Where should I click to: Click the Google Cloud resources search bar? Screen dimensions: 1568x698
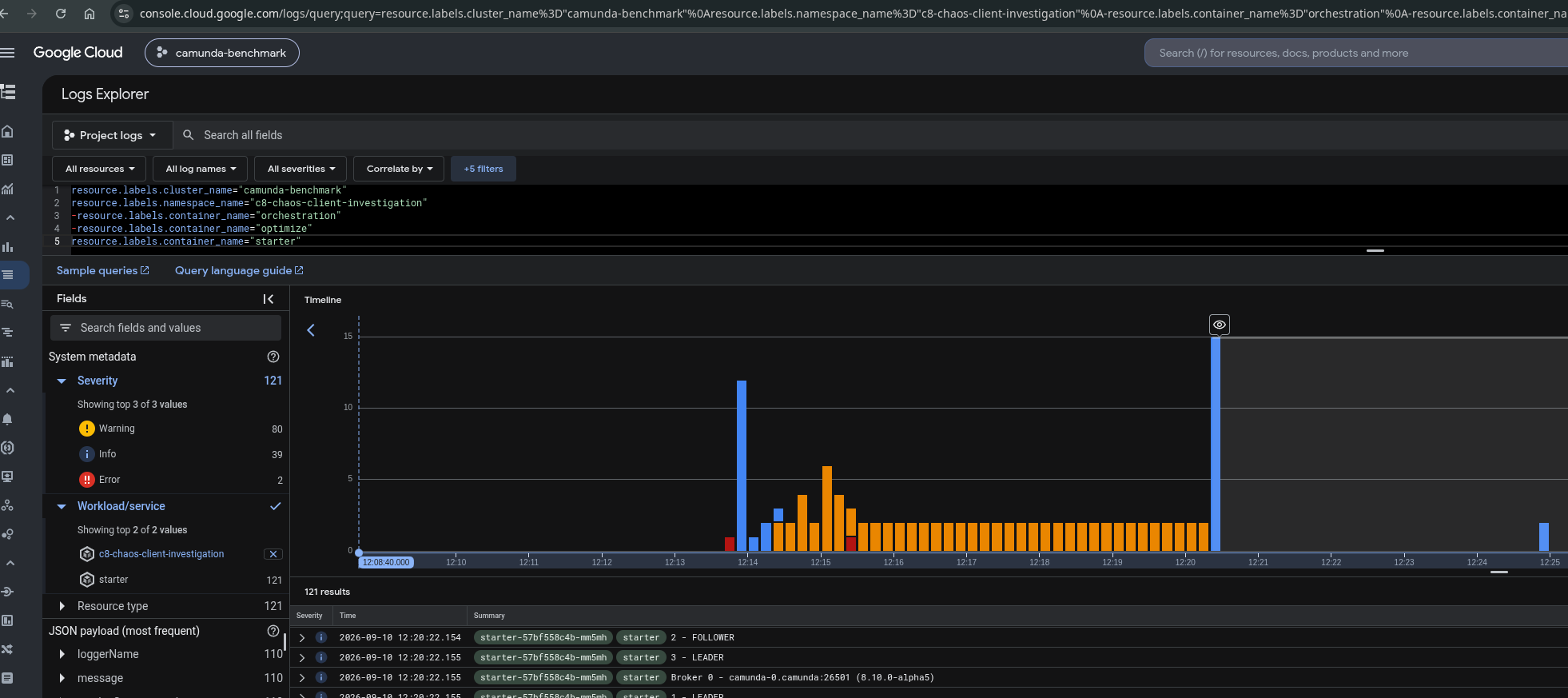coord(1356,53)
